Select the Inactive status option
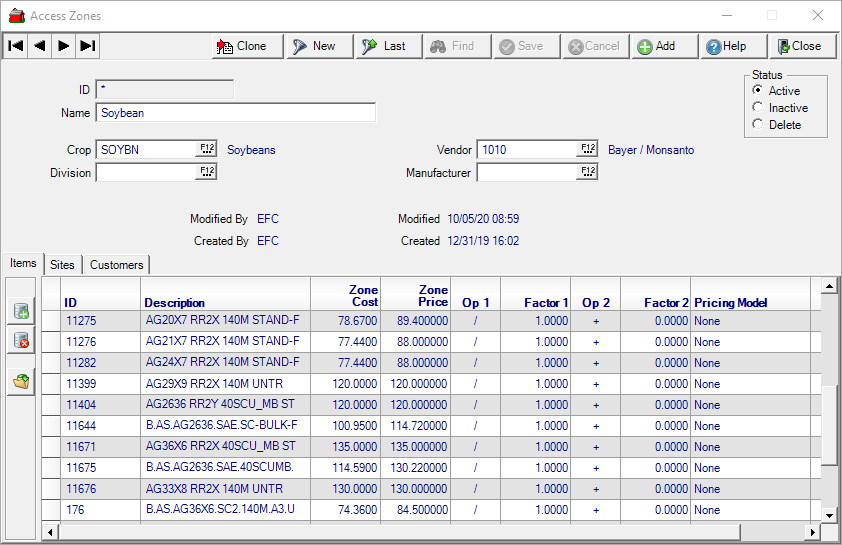The height and width of the screenshot is (545, 842). point(758,108)
